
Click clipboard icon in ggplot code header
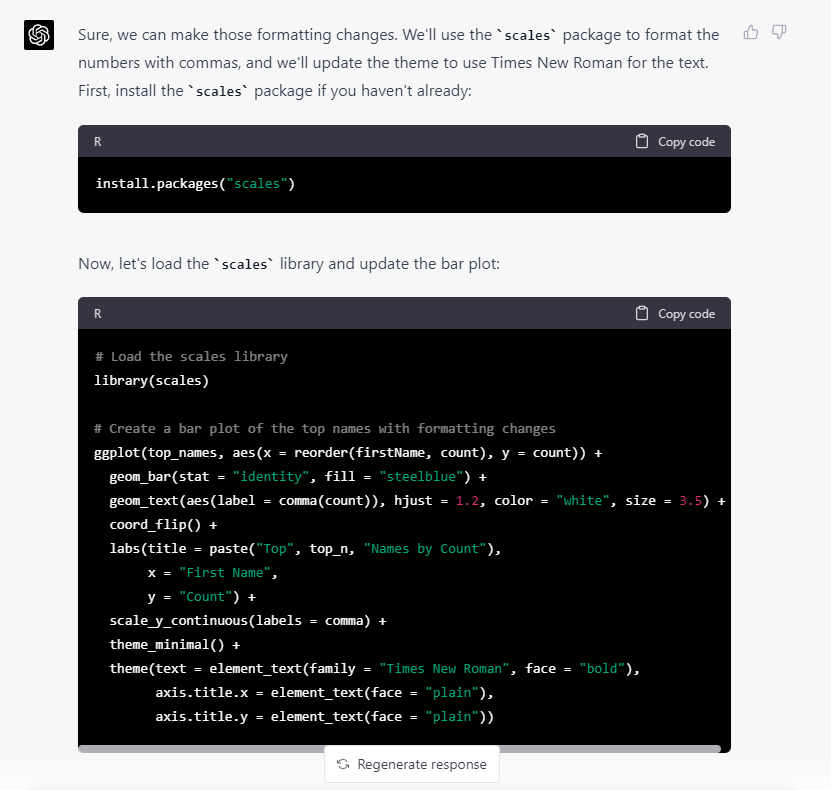(x=642, y=313)
